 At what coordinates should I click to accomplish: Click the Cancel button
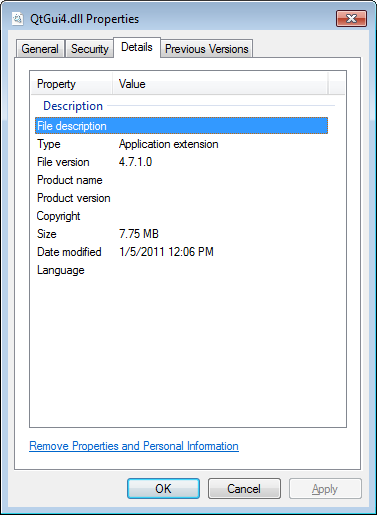coord(244,489)
